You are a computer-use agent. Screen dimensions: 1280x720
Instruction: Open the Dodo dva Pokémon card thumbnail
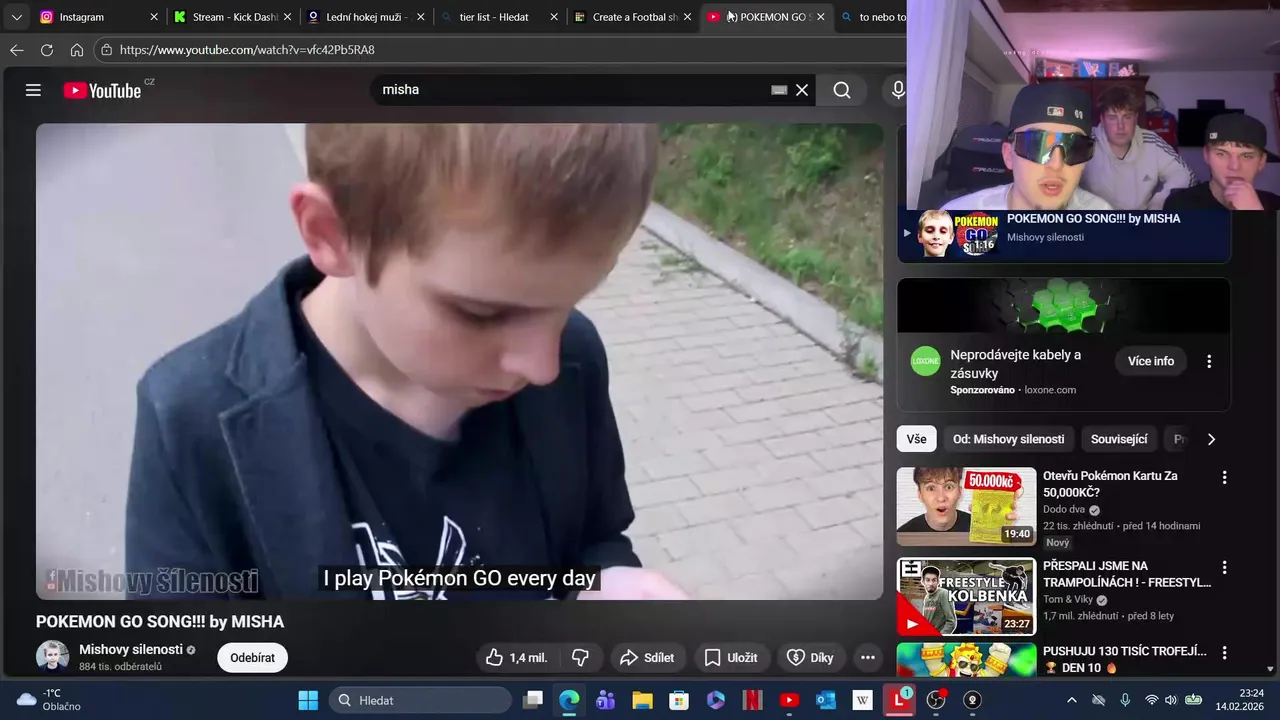966,506
